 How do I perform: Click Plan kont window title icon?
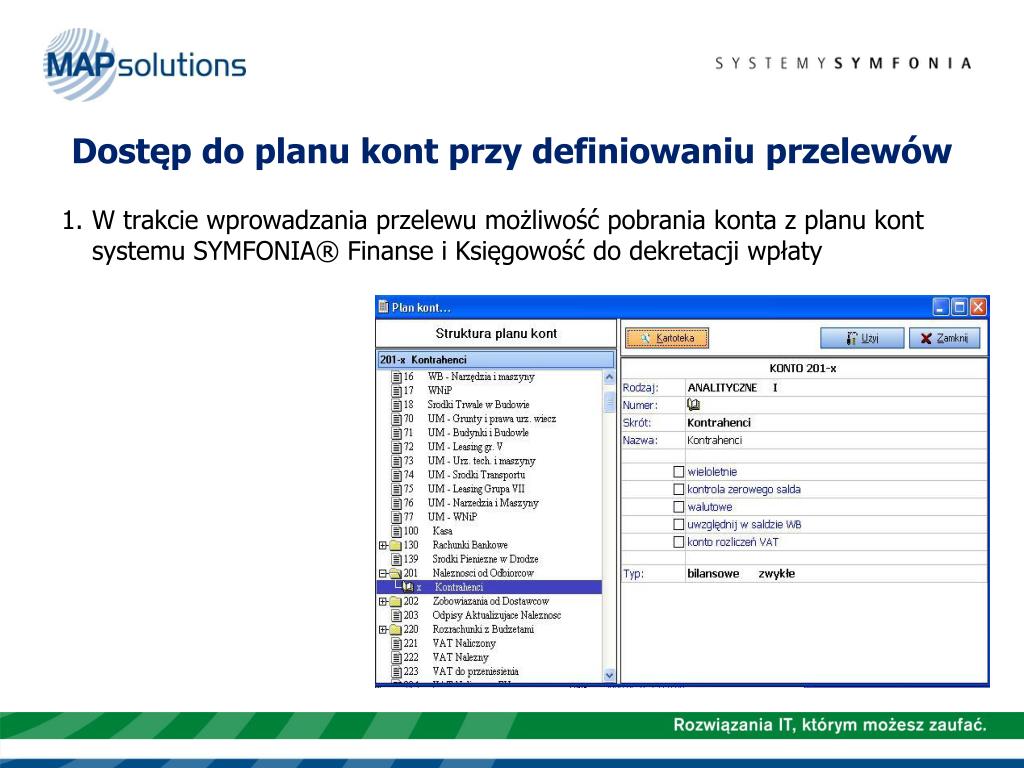(384, 307)
